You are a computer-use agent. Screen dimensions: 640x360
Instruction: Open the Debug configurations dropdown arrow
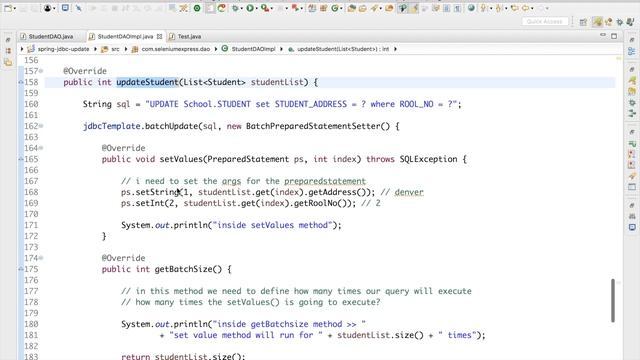tap(242, 9)
